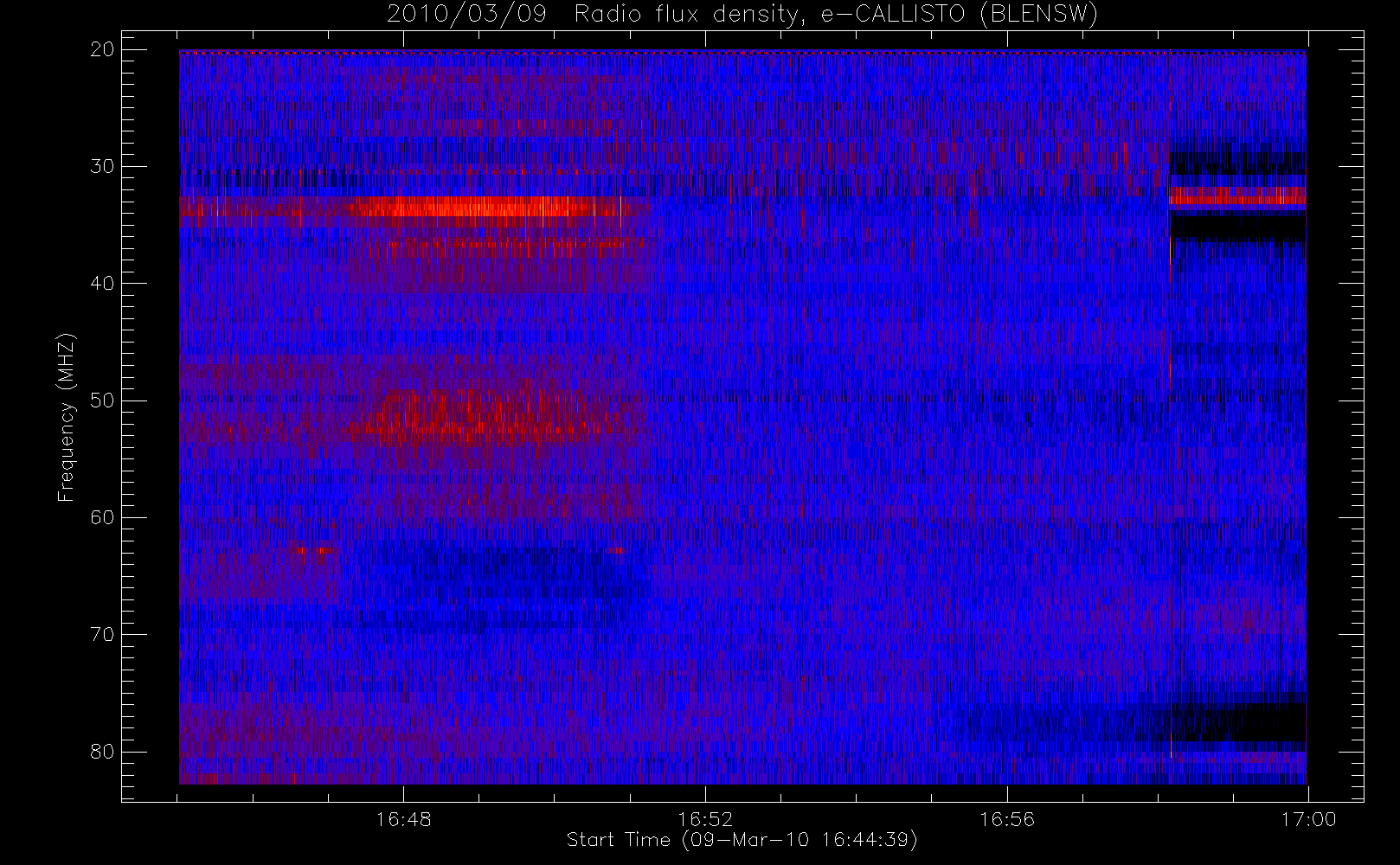Click the 'Start Time (09-Mar-10 16:44:39)' label
Screen dimensions: 1400x865
pyautogui.click(x=742, y=840)
